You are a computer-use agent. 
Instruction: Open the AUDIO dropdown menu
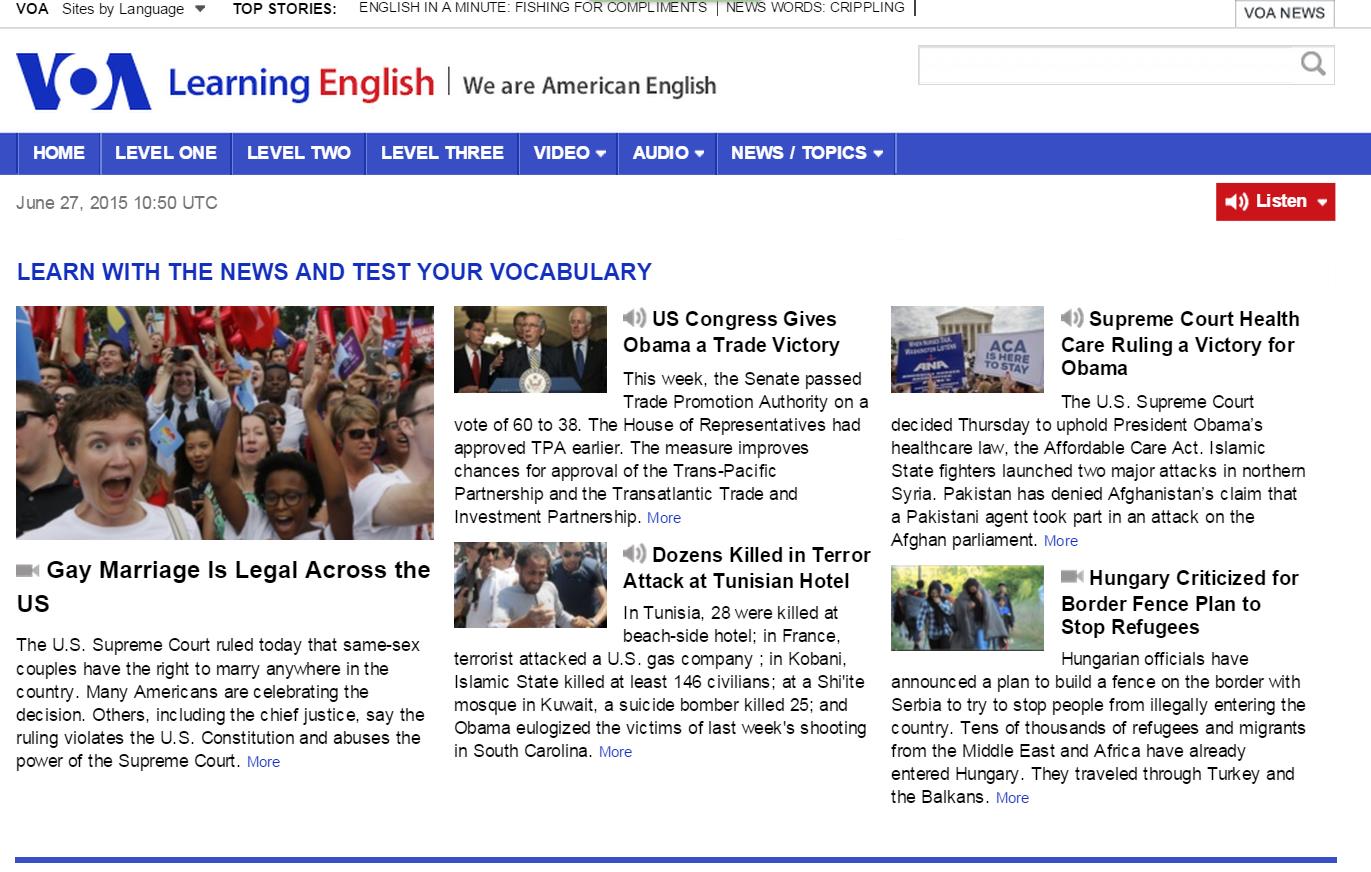click(x=668, y=153)
